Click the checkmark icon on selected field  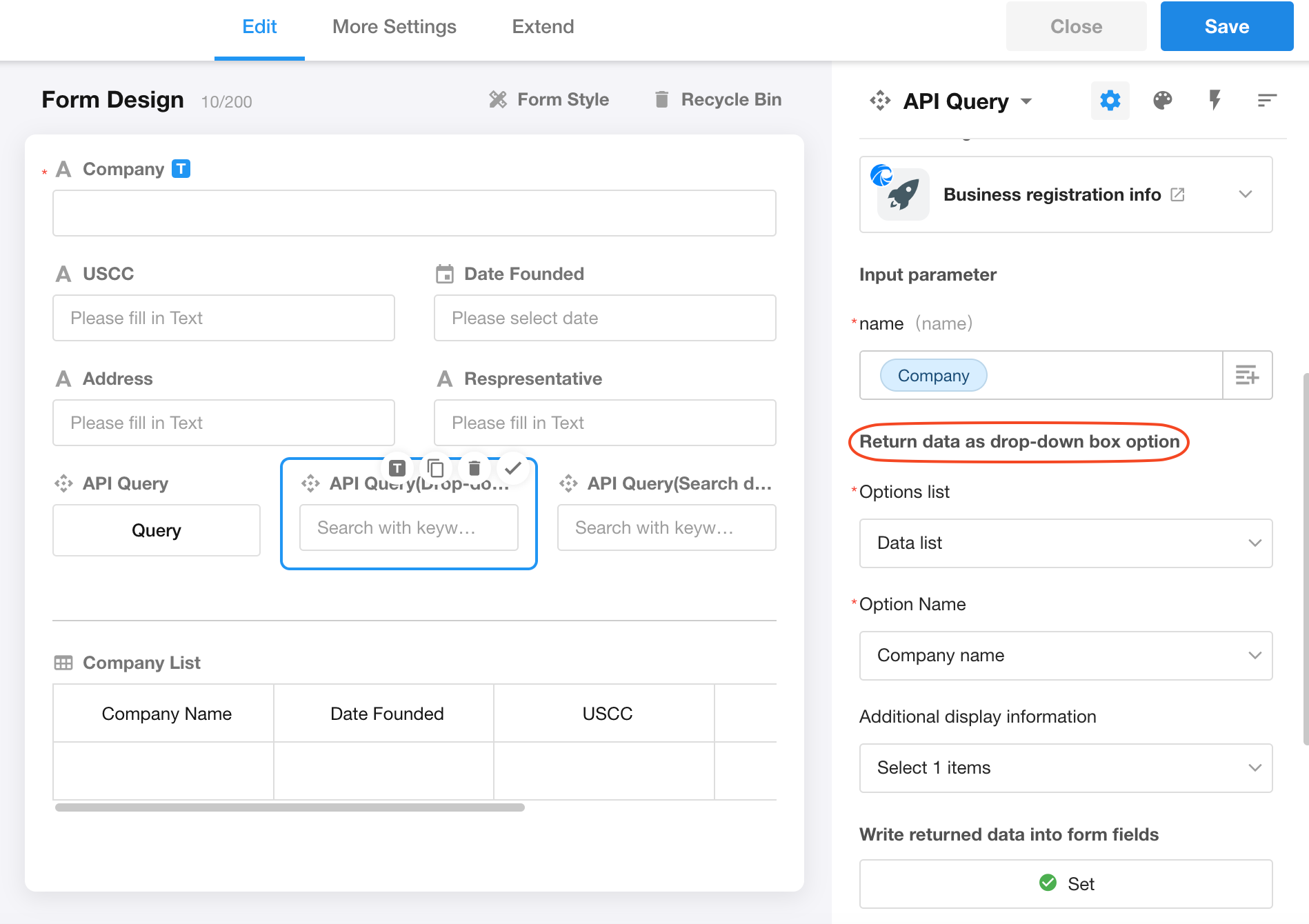512,468
